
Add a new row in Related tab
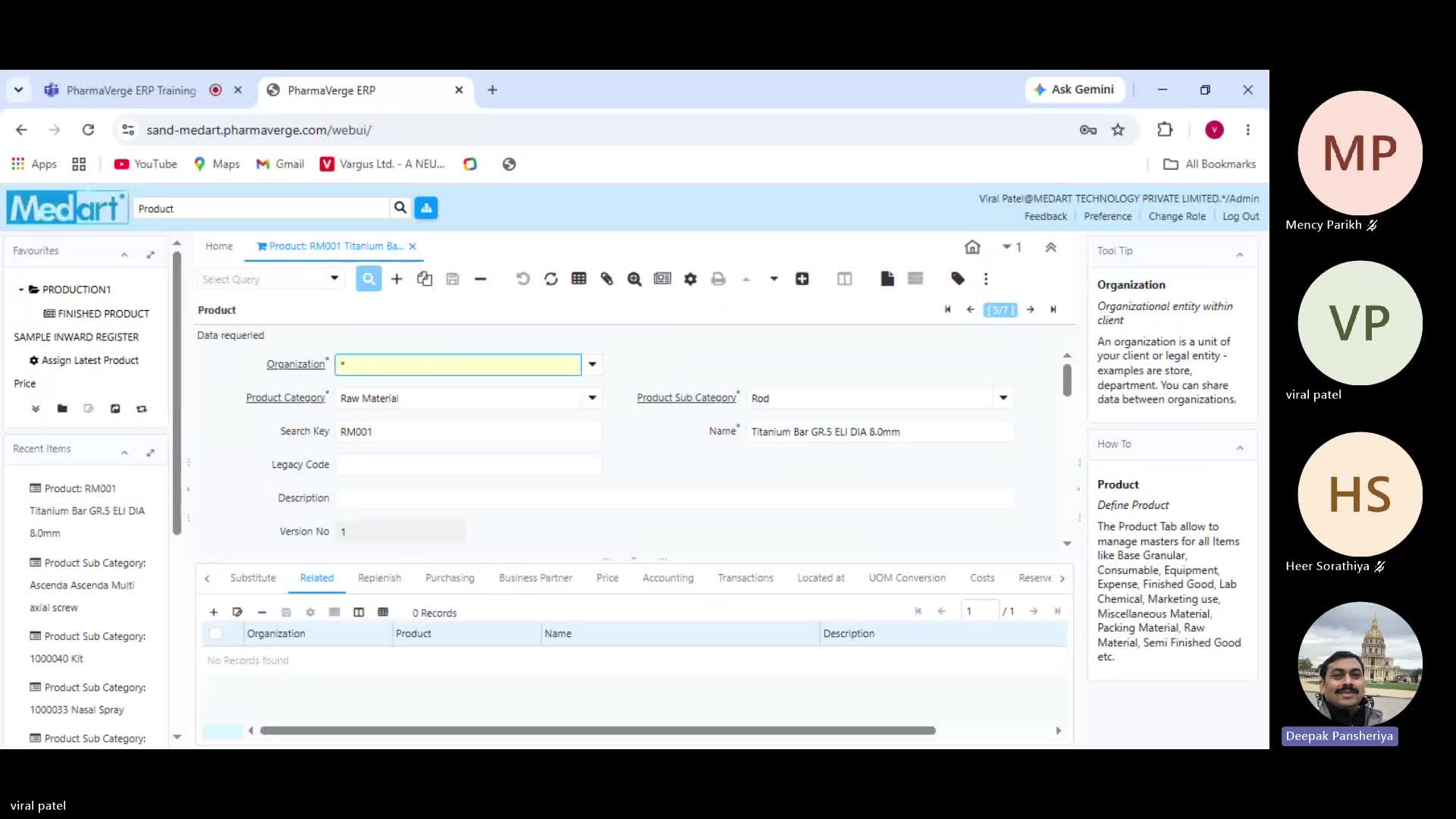point(214,613)
